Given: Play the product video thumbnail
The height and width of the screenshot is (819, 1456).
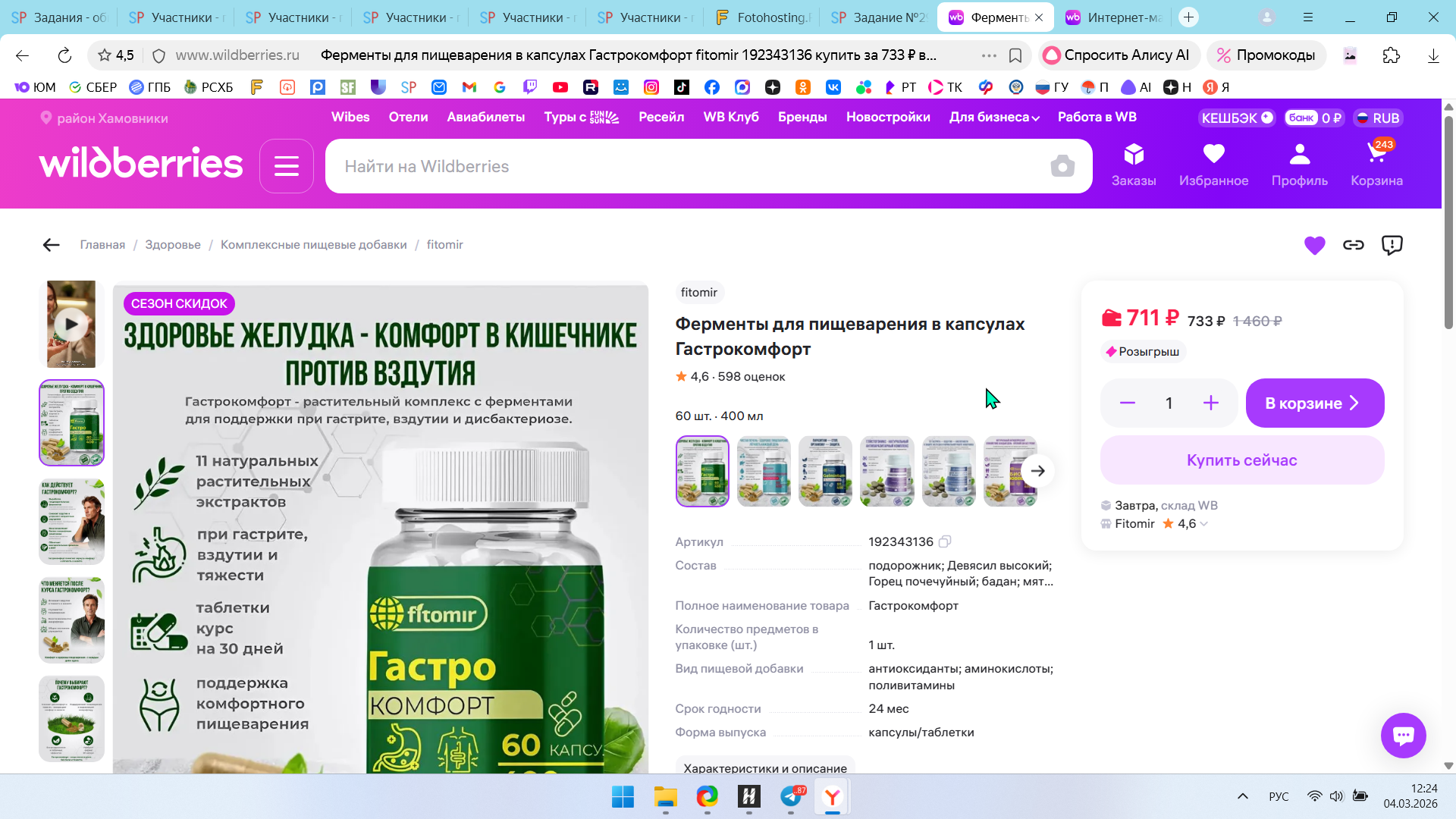Looking at the screenshot, I should pos(71,325).
